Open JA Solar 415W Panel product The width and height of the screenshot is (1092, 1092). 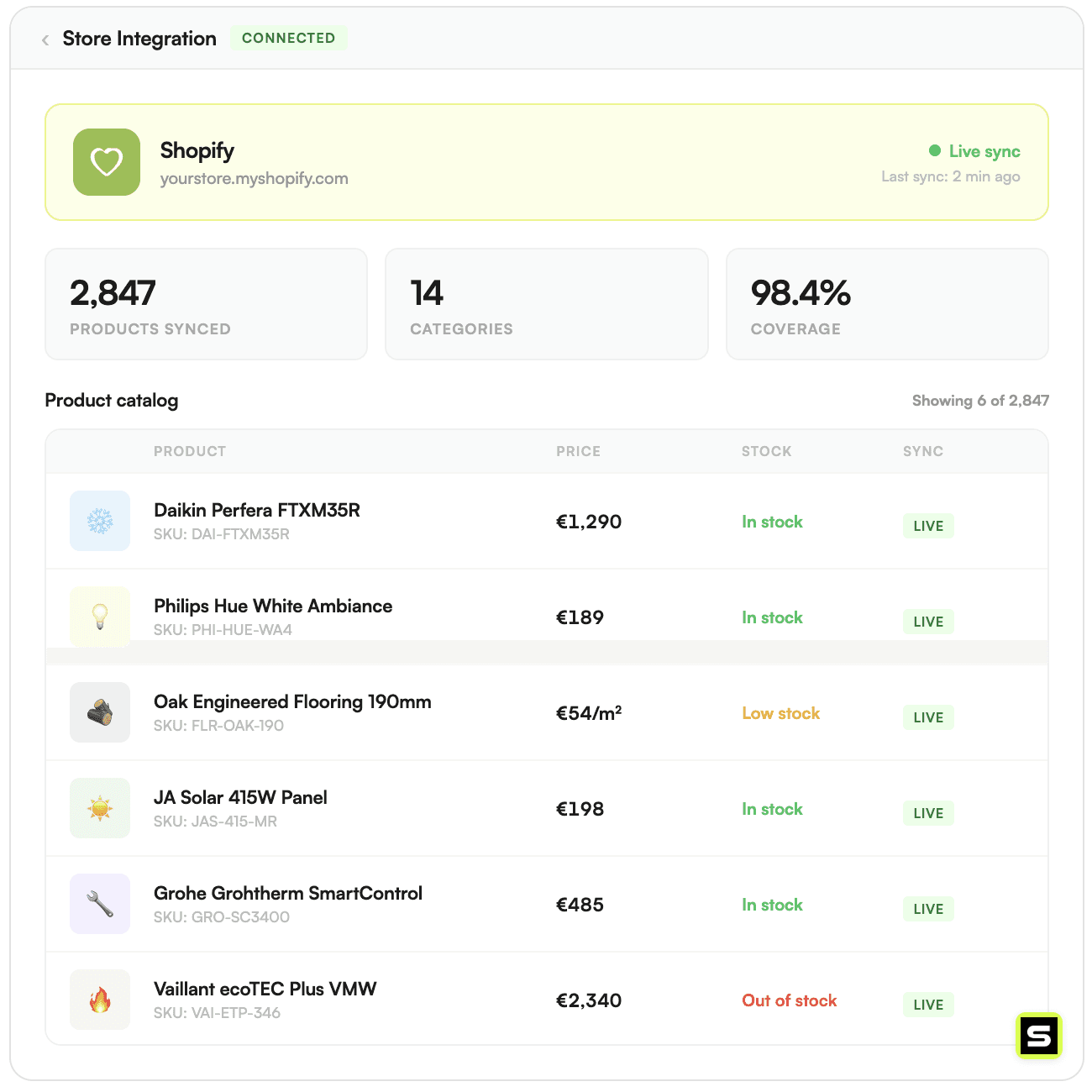240,797
